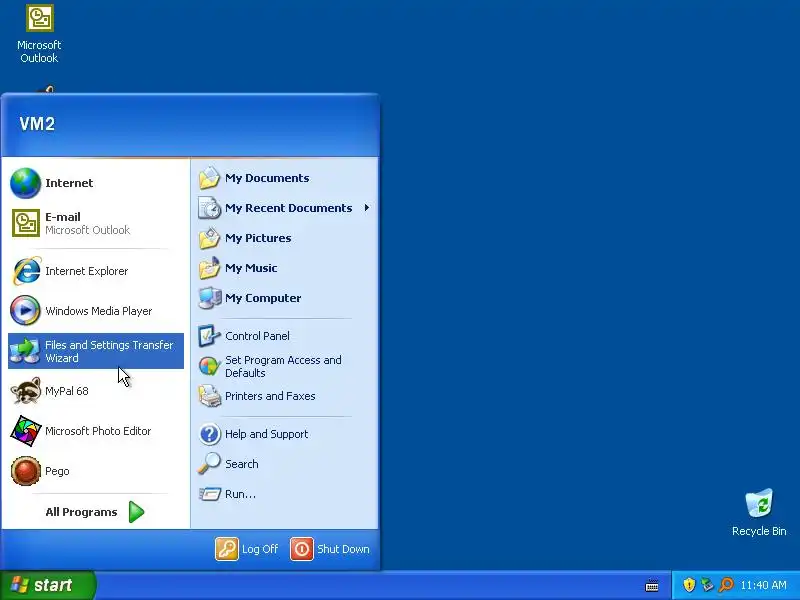
Task: Click the taskbar clock showing 11:40 AM
Action: [x=763, y=585]
